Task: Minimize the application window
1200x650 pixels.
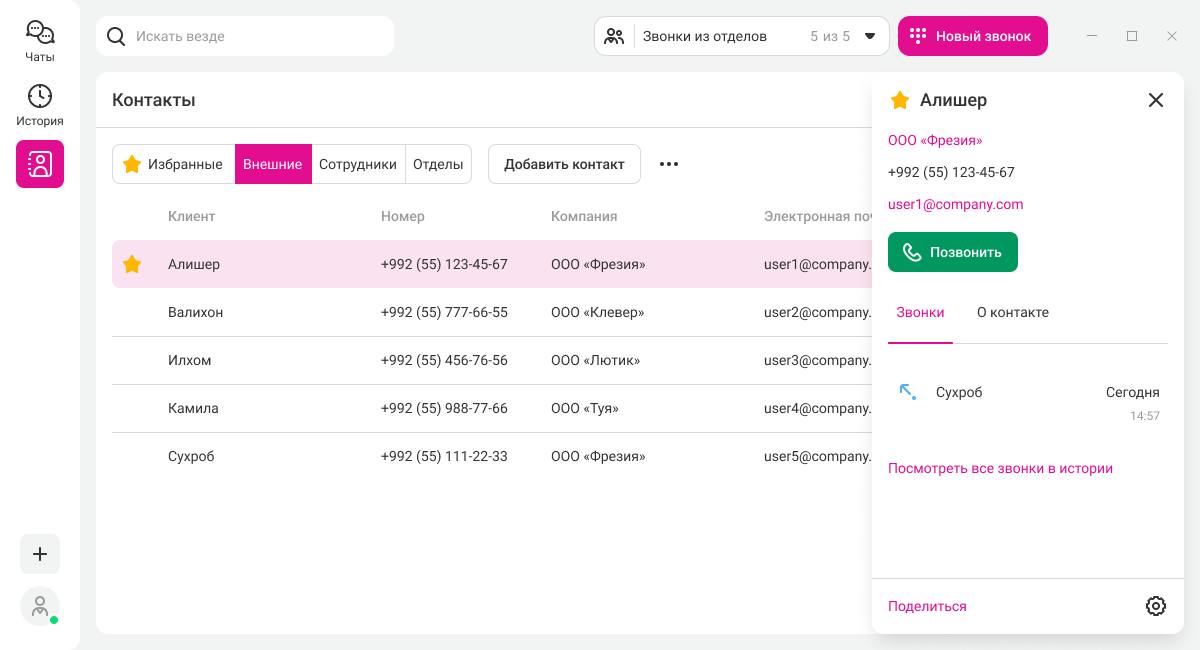Action: coord(1092,36)
